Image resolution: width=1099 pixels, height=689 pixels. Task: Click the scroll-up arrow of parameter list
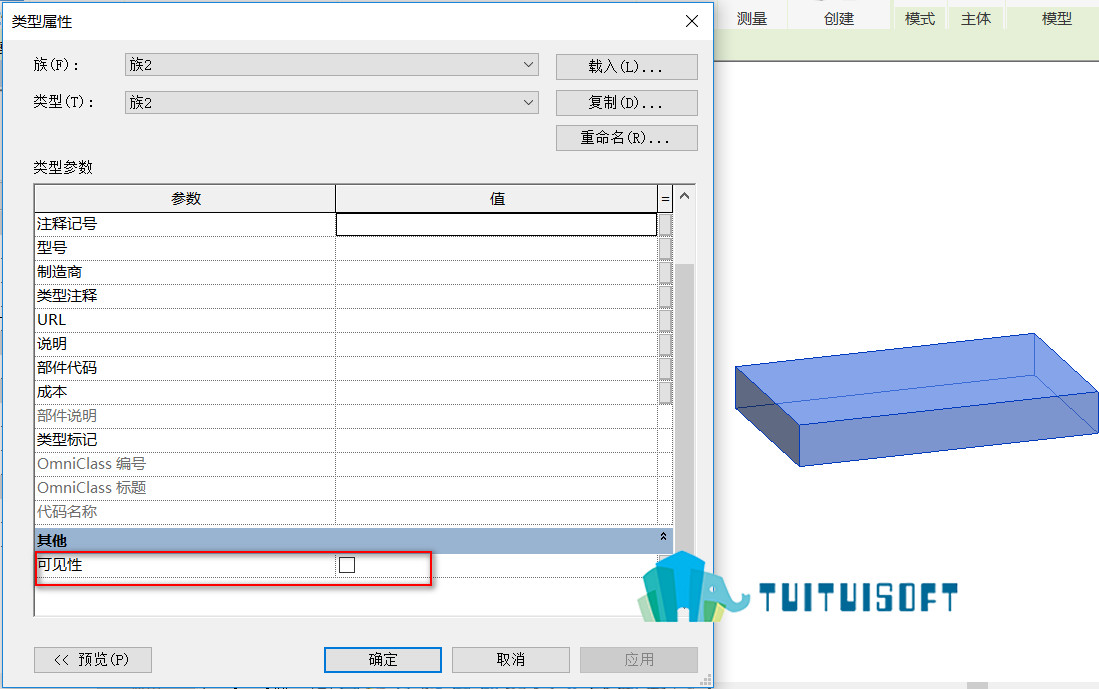685,196
